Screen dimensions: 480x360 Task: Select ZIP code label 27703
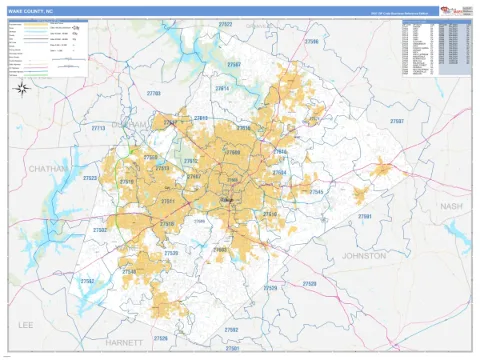coord(154,93)
